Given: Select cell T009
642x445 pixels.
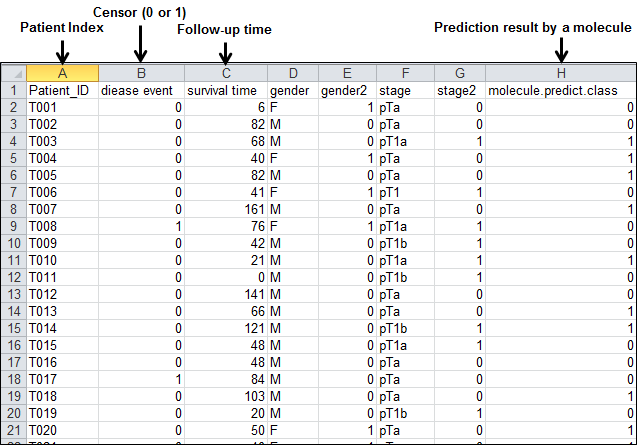Looking at the screenshot, I should (x=62, y=243).
